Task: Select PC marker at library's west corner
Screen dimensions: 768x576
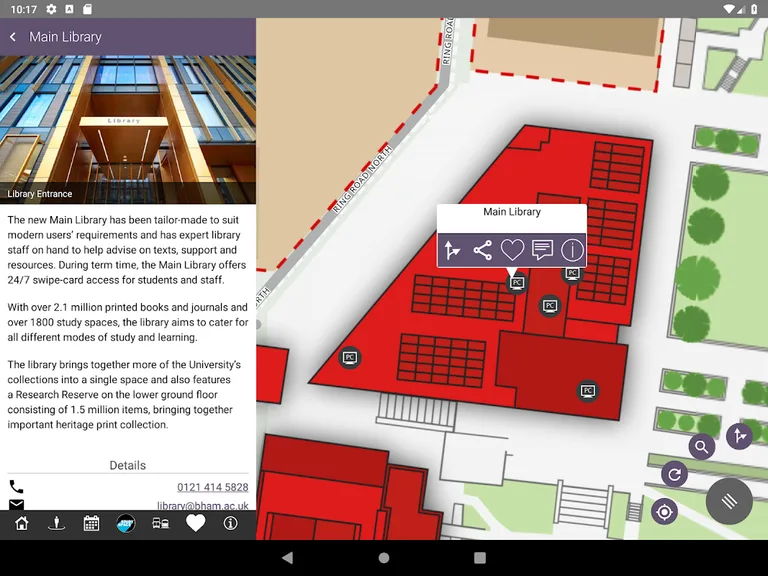Action: point(349,358)
